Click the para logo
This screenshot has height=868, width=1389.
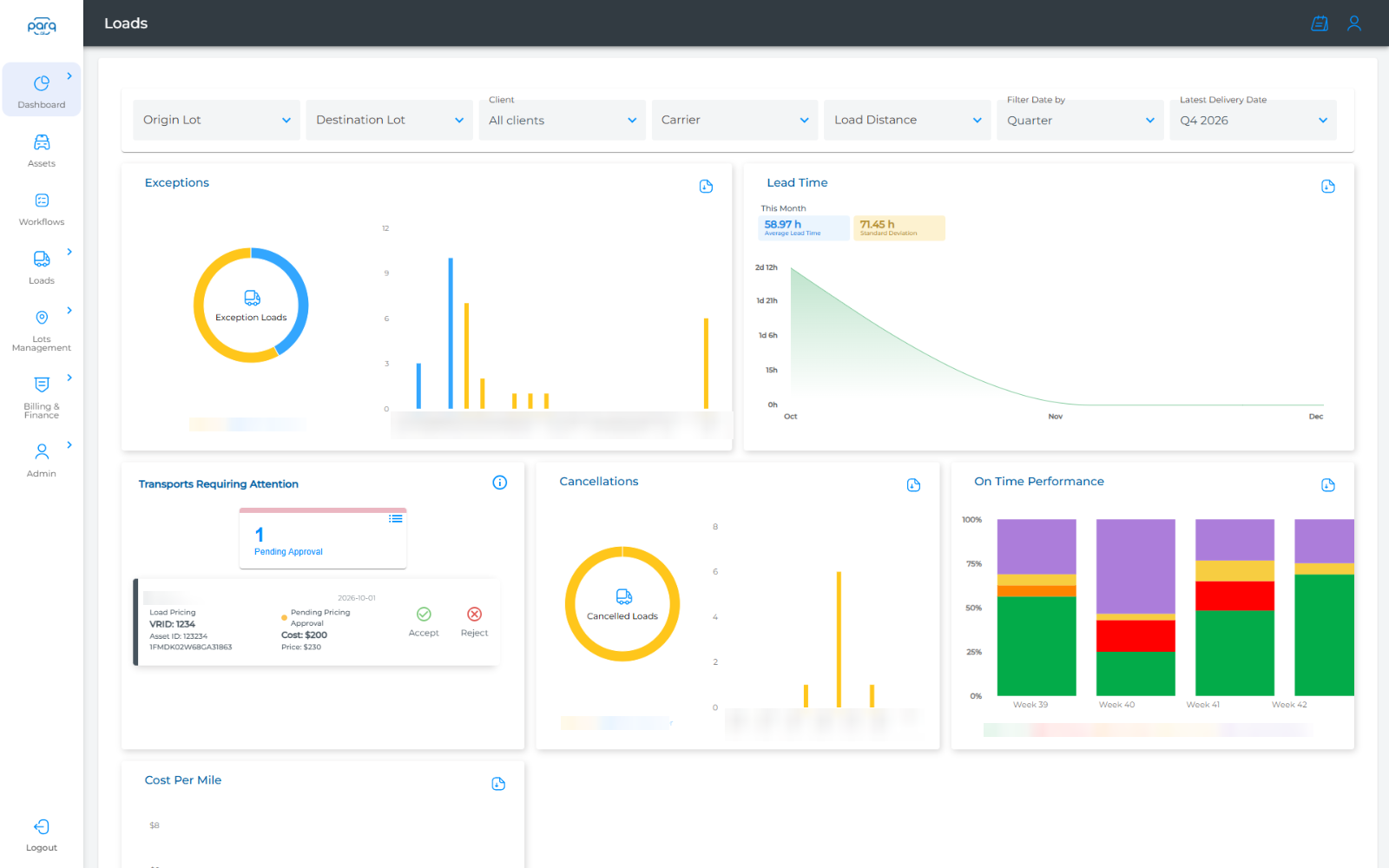click(42, 26)
